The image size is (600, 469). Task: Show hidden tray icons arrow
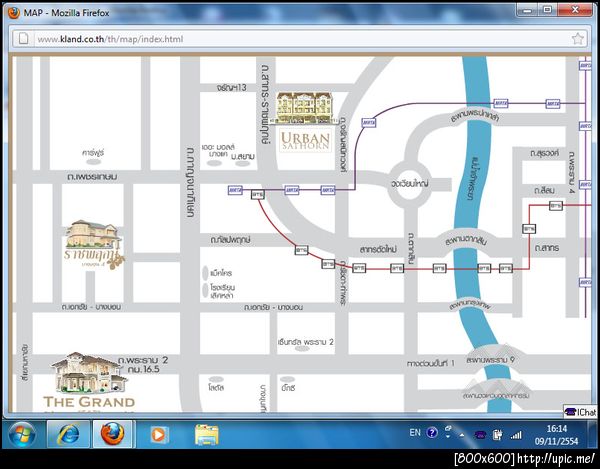coord(462,435)
